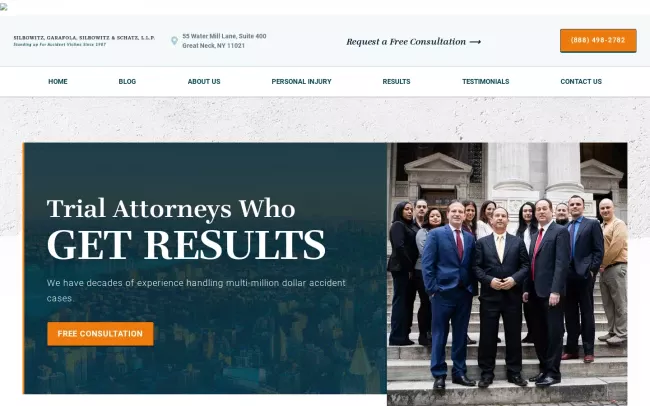Open the Silbowitz, Garafola firm logo

[x=84, y=41]
